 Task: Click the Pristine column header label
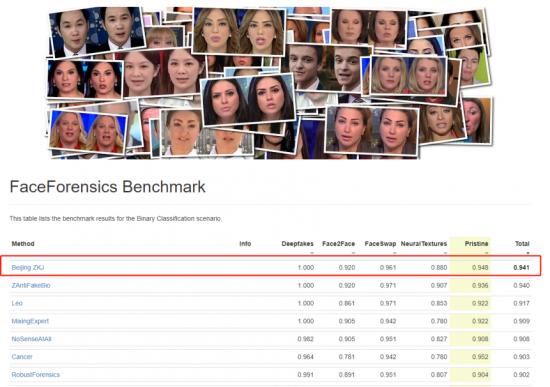tap(476, 243)
